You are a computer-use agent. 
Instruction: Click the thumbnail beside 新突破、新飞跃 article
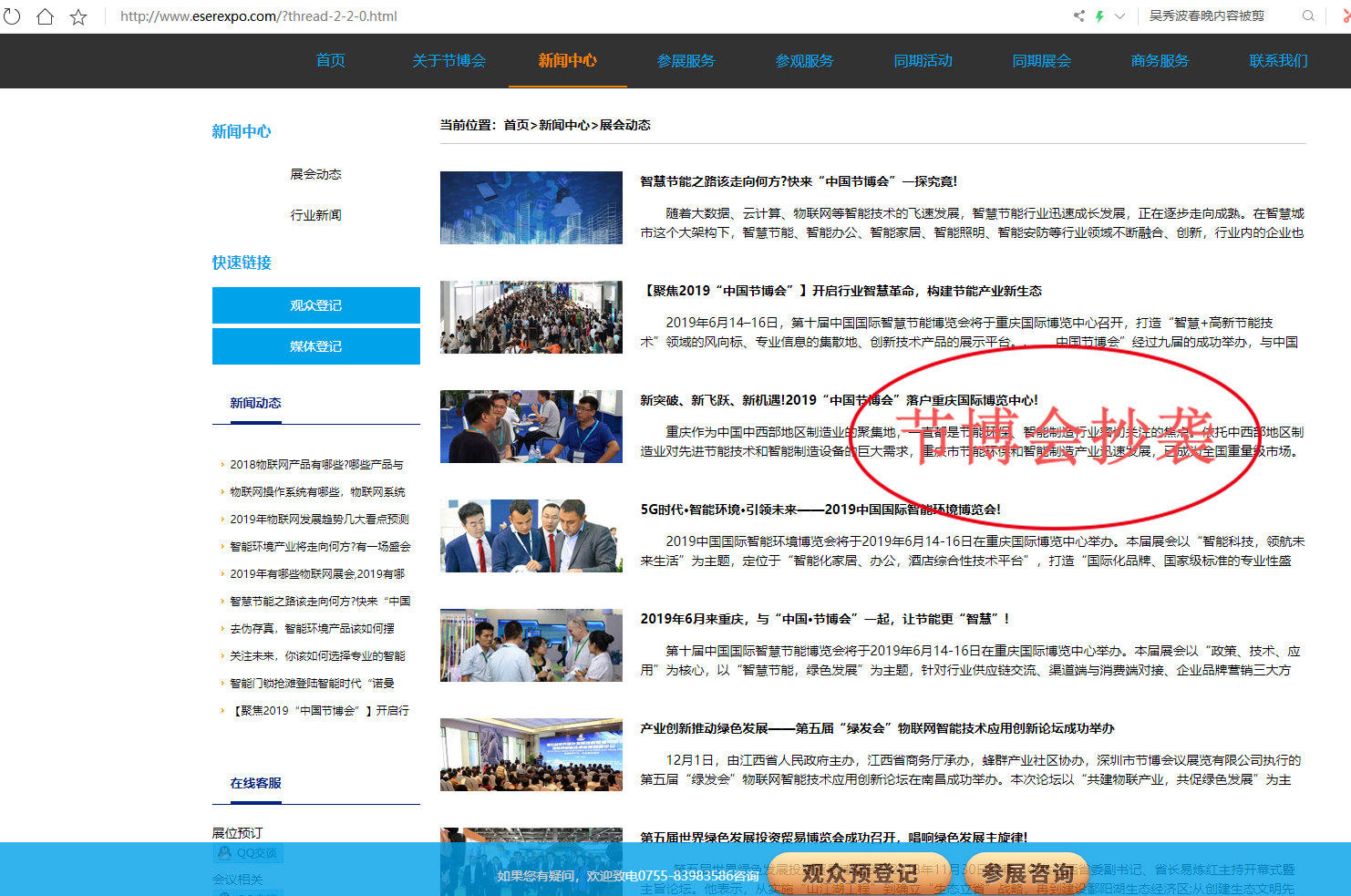pos(531,427)
